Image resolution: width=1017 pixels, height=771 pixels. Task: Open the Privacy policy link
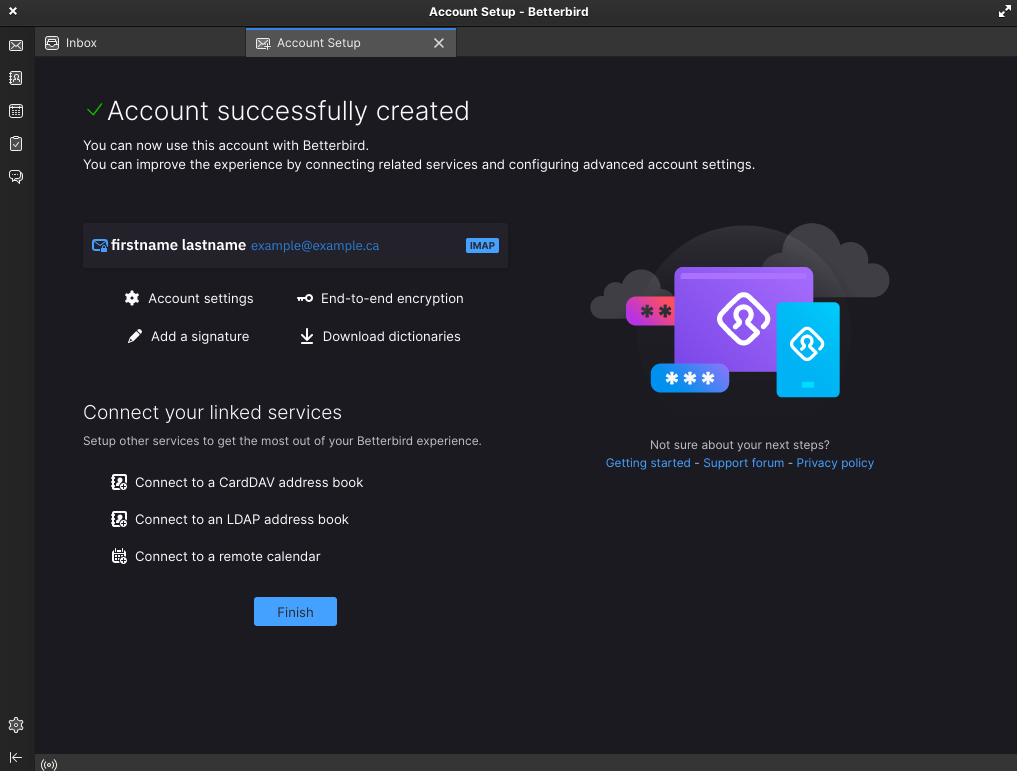point(835,462)
